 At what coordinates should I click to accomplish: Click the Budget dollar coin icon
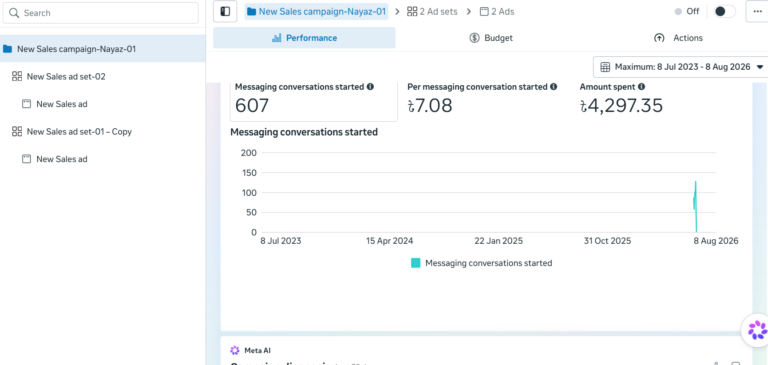474,38
